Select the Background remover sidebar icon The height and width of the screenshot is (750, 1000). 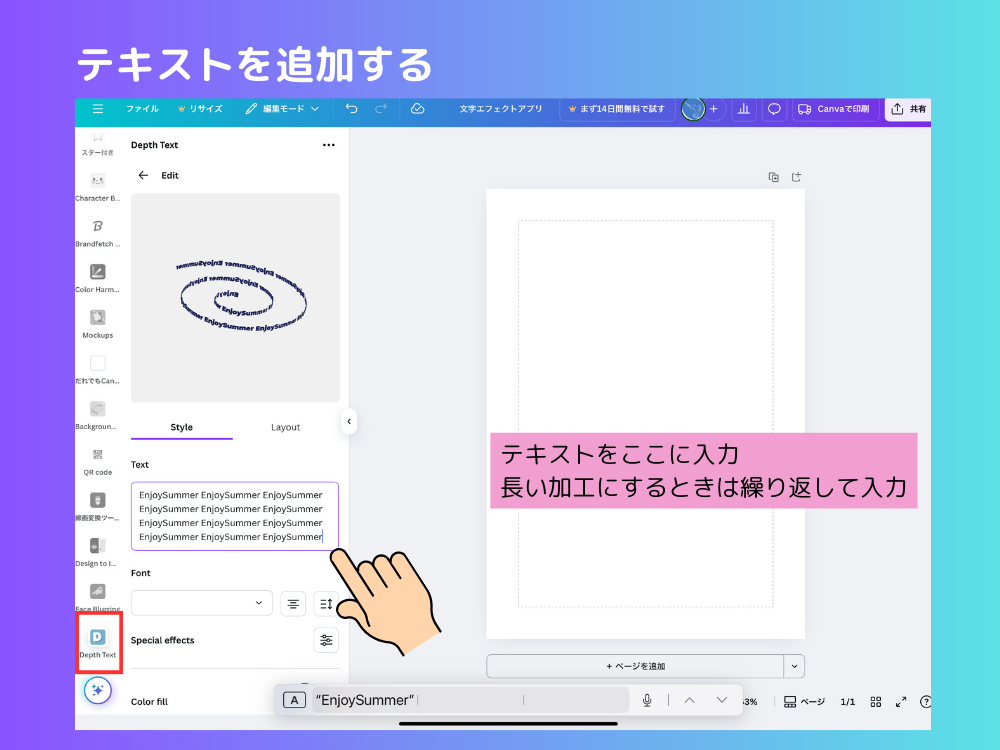click(96, 409)
